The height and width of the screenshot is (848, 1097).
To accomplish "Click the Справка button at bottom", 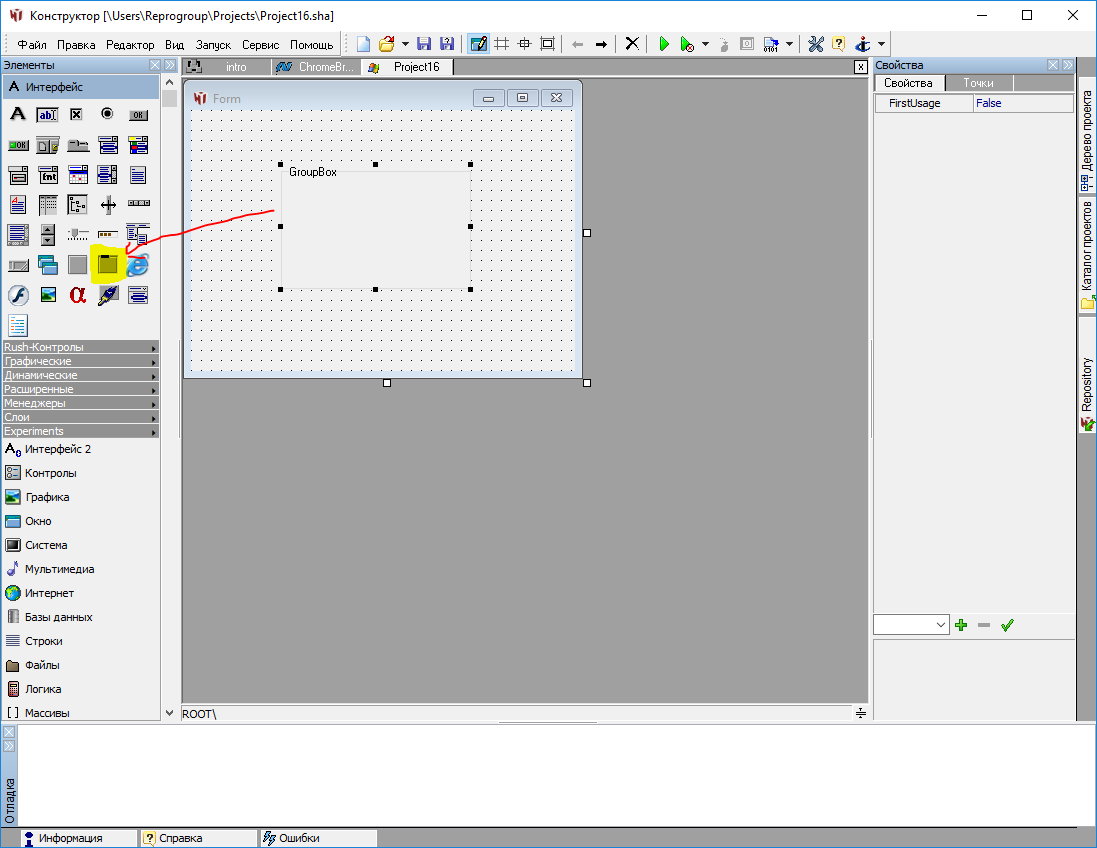I will point(199,838).
